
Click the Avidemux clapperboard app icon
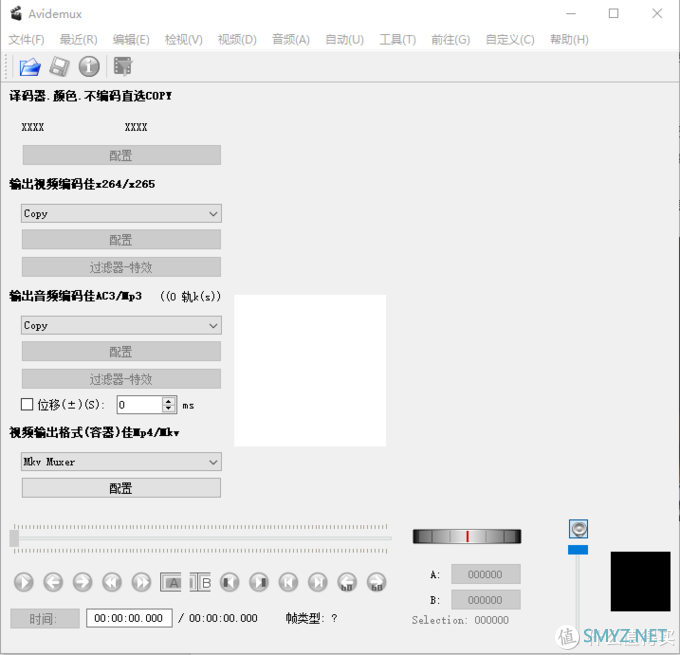coord(16,13)
